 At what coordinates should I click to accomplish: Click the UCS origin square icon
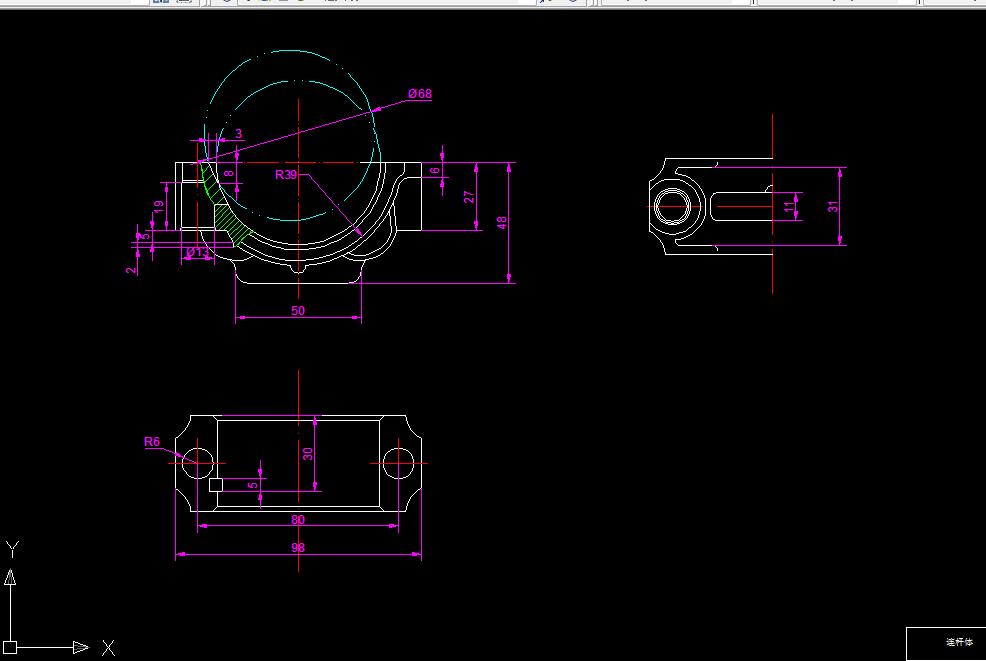coord(10,647)
